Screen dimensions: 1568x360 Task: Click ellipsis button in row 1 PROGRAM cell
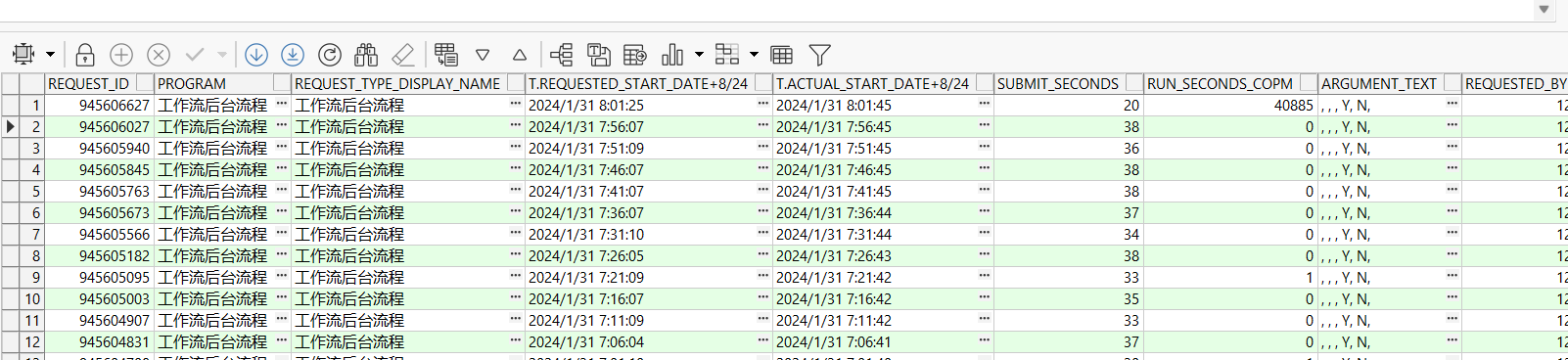(282, 104)
